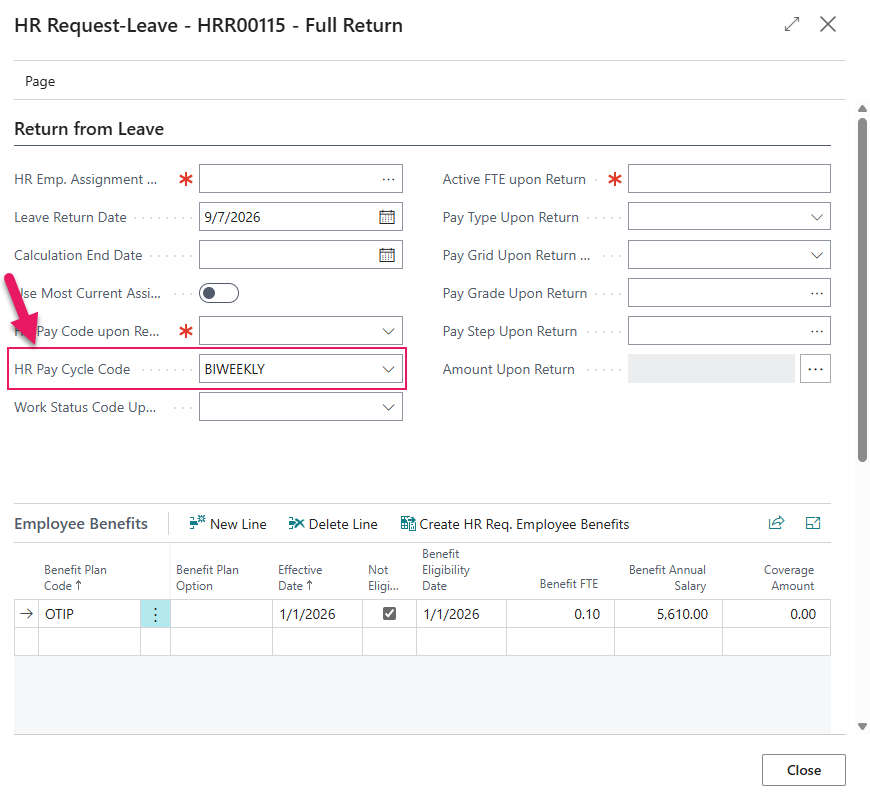The image size is (870, 797).
Task: Click Benefit Eligibility Date column header
Action: 446,570
